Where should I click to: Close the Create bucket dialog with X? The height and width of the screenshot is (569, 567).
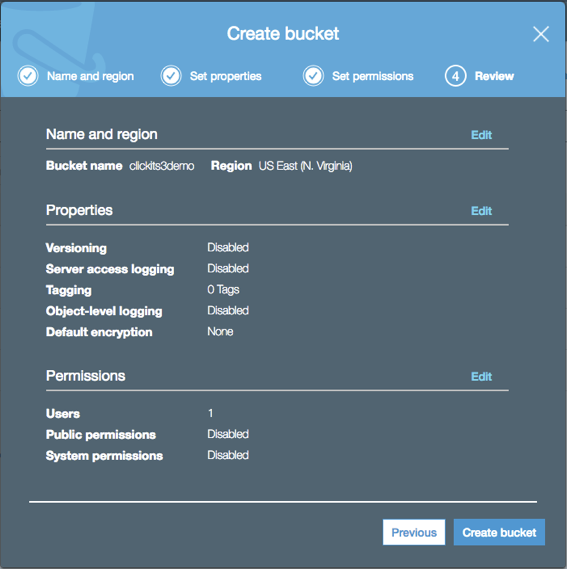[x=541, y=34]
